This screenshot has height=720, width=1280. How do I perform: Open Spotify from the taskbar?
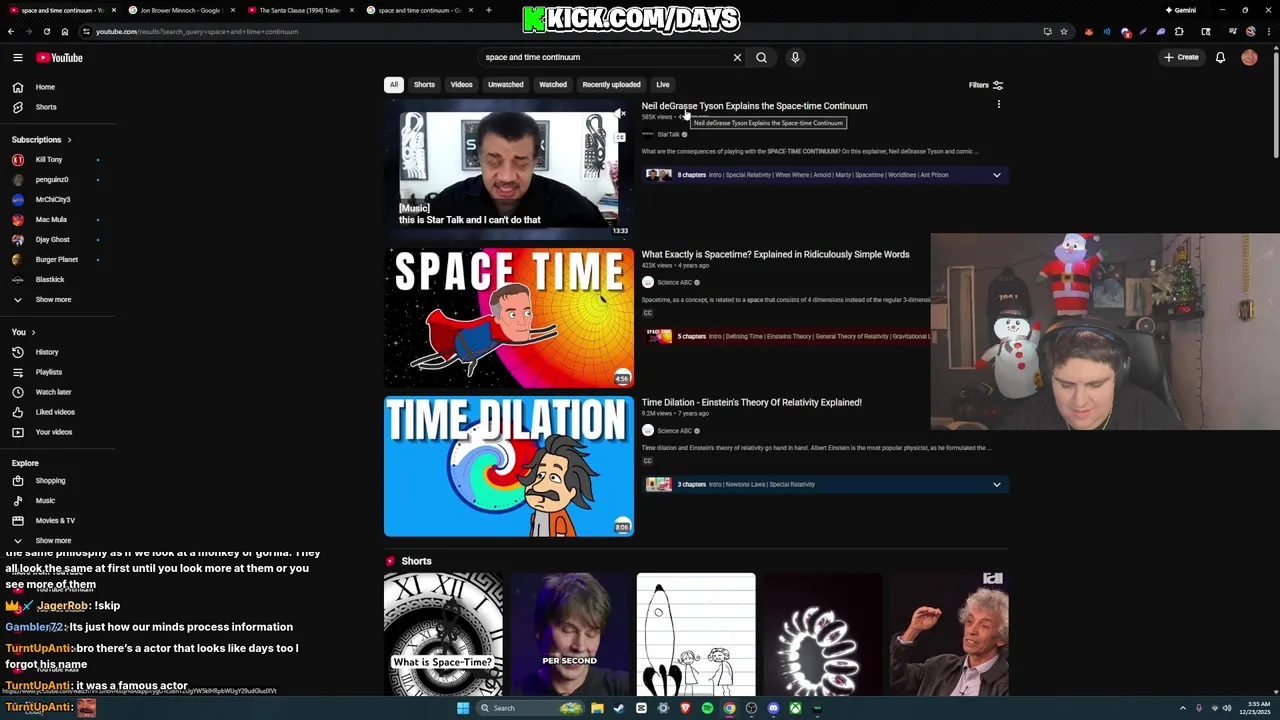pyautogui.click(x=707, y=708)
